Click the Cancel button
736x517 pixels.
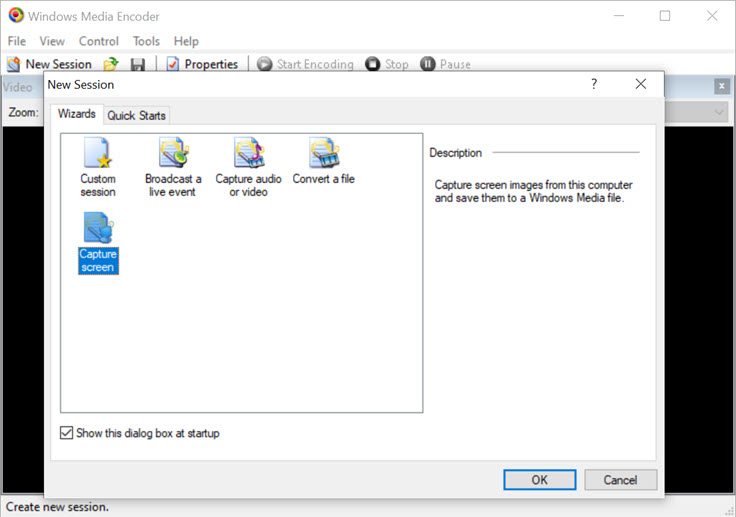click(620, 479)
